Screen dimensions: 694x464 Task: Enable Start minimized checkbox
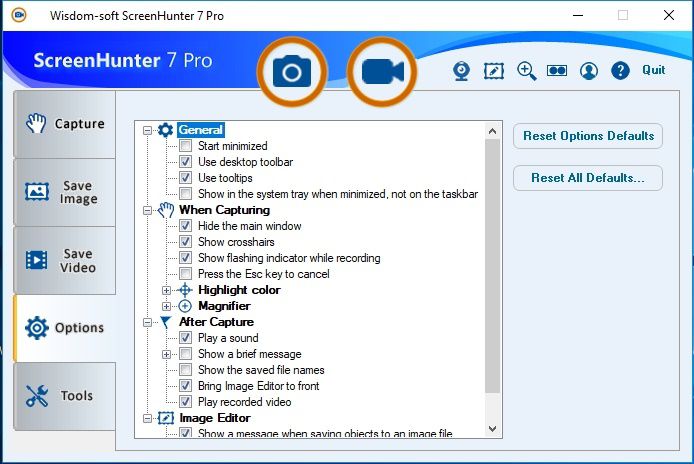point(185,146)
